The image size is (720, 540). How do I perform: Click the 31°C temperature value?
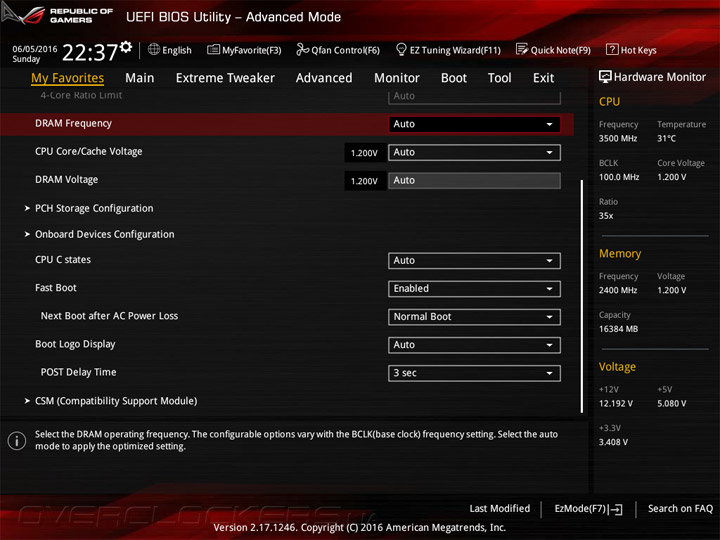(x=666, y=138)
